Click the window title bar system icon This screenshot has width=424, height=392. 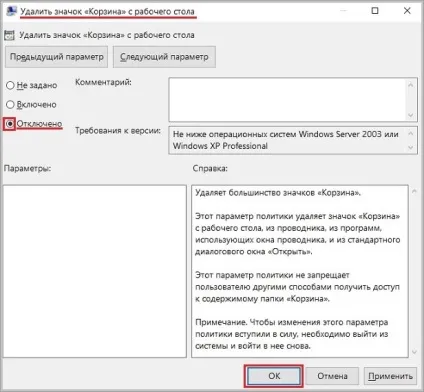11,11
